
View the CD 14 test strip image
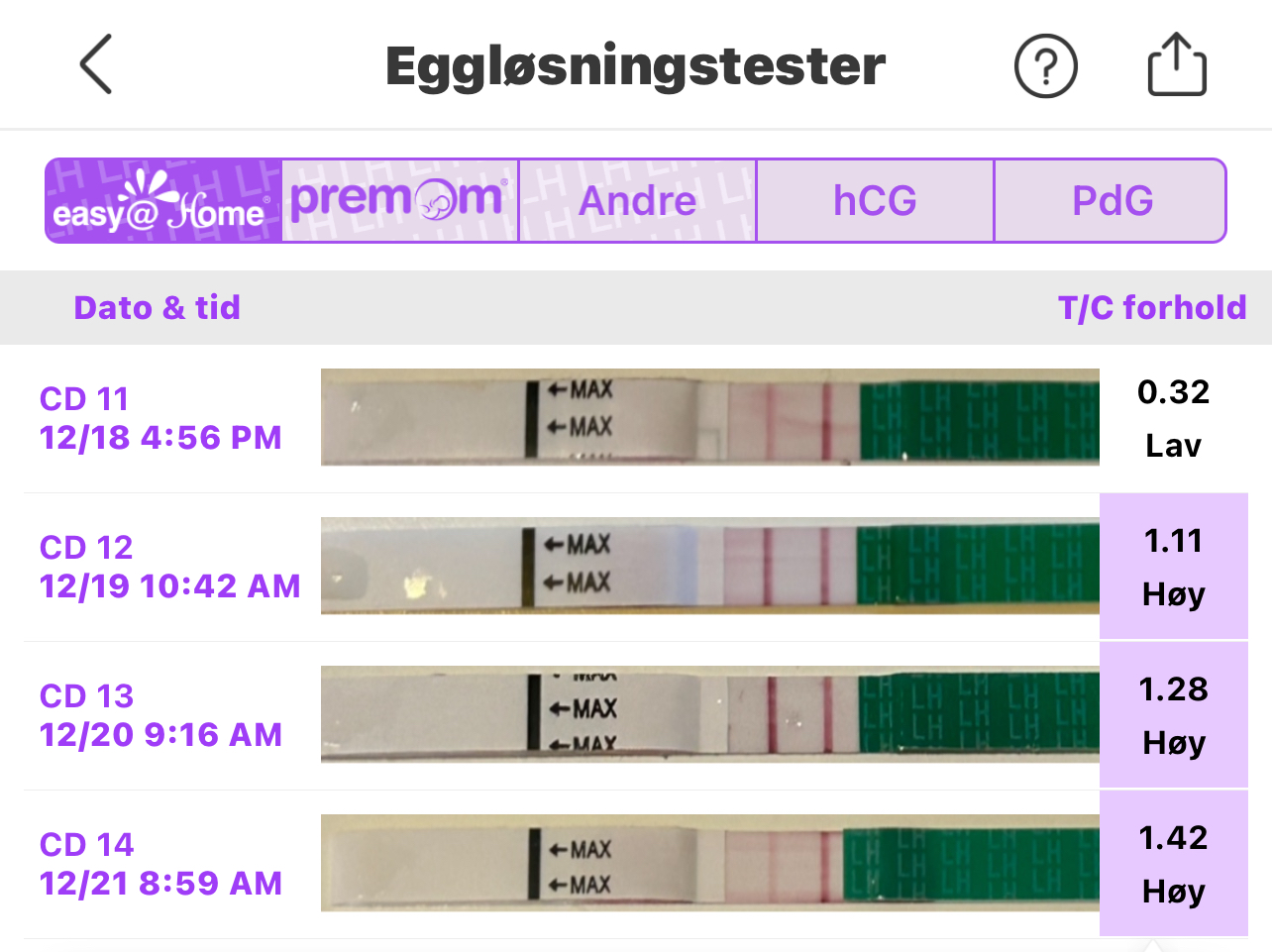click(709, 863)
